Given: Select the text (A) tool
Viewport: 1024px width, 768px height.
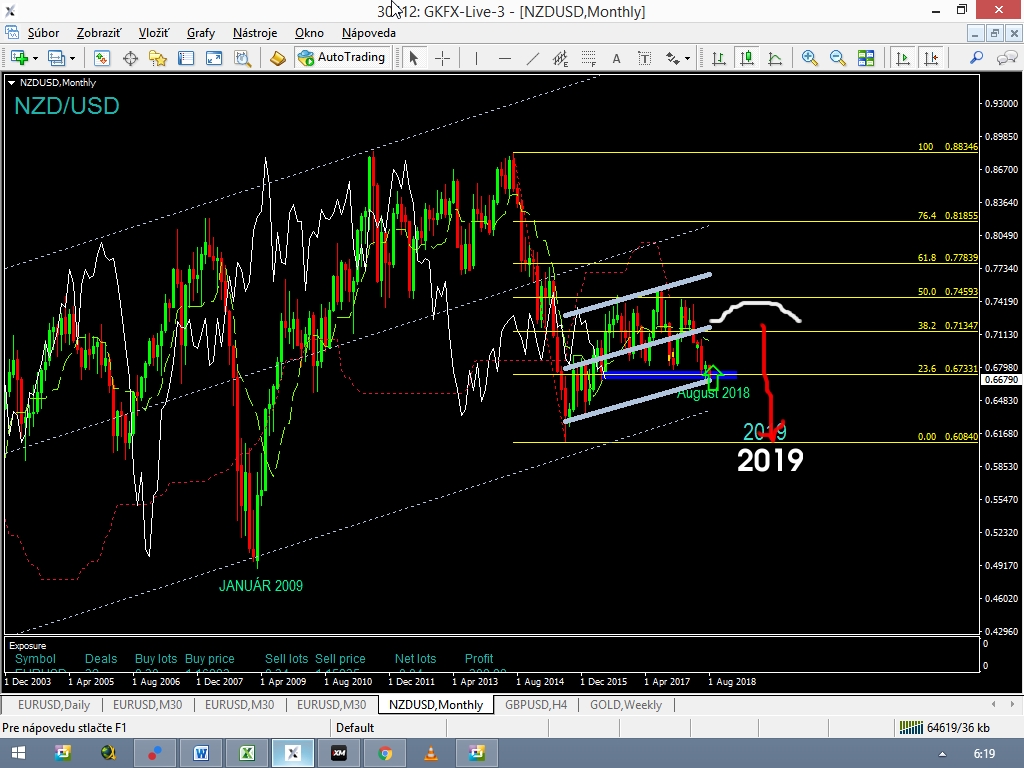Looking at the screenshot, I should click(616, 59).
